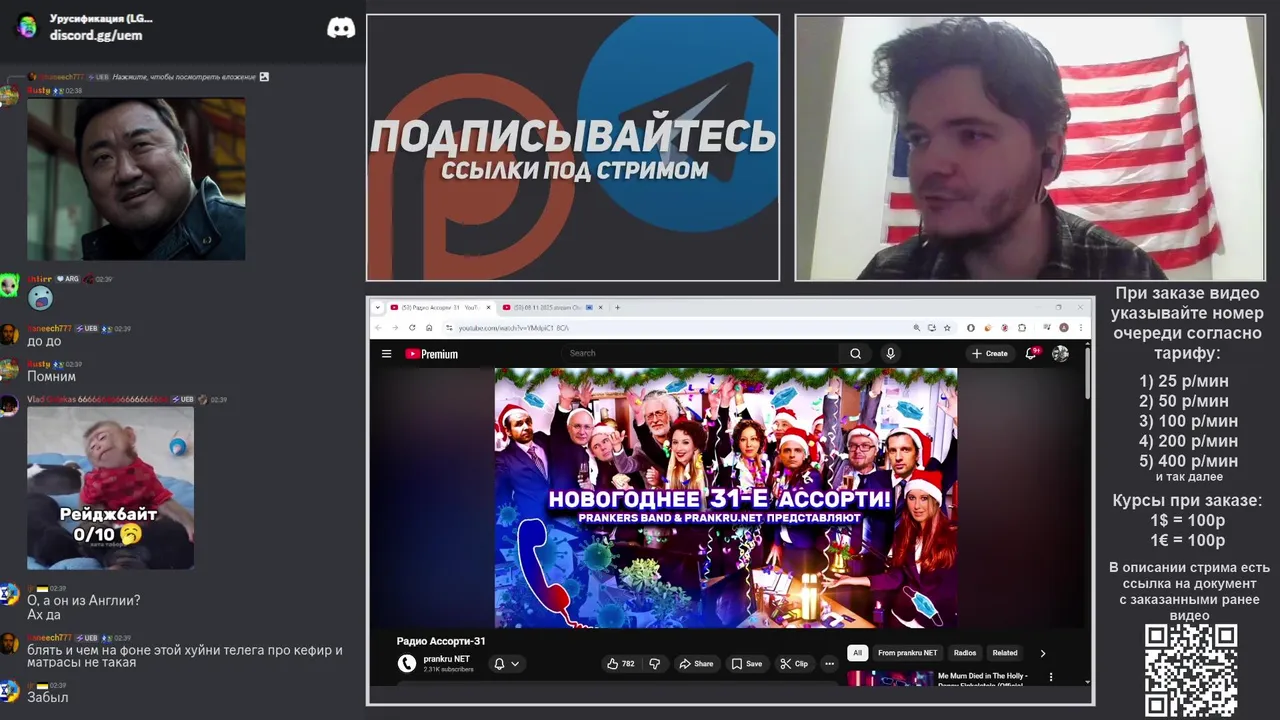Focus the YouTube Search field
This screenshot has width=1280, height=720.
[700, 353]
